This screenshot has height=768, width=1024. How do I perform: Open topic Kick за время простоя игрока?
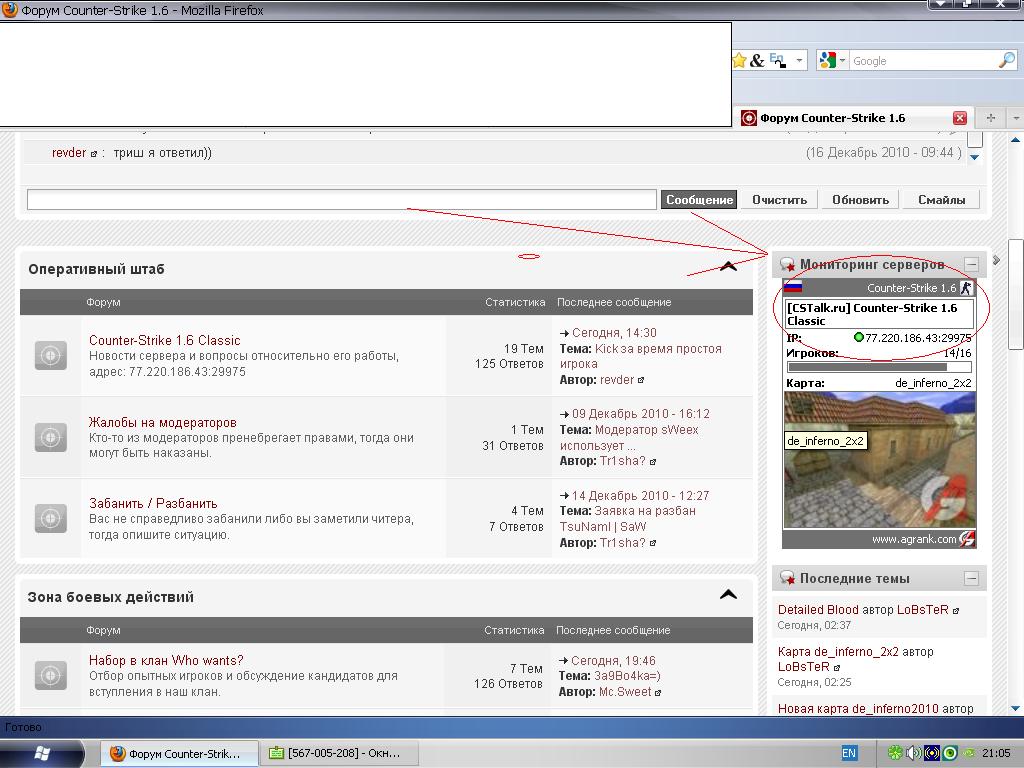click(x=640, y=357)
